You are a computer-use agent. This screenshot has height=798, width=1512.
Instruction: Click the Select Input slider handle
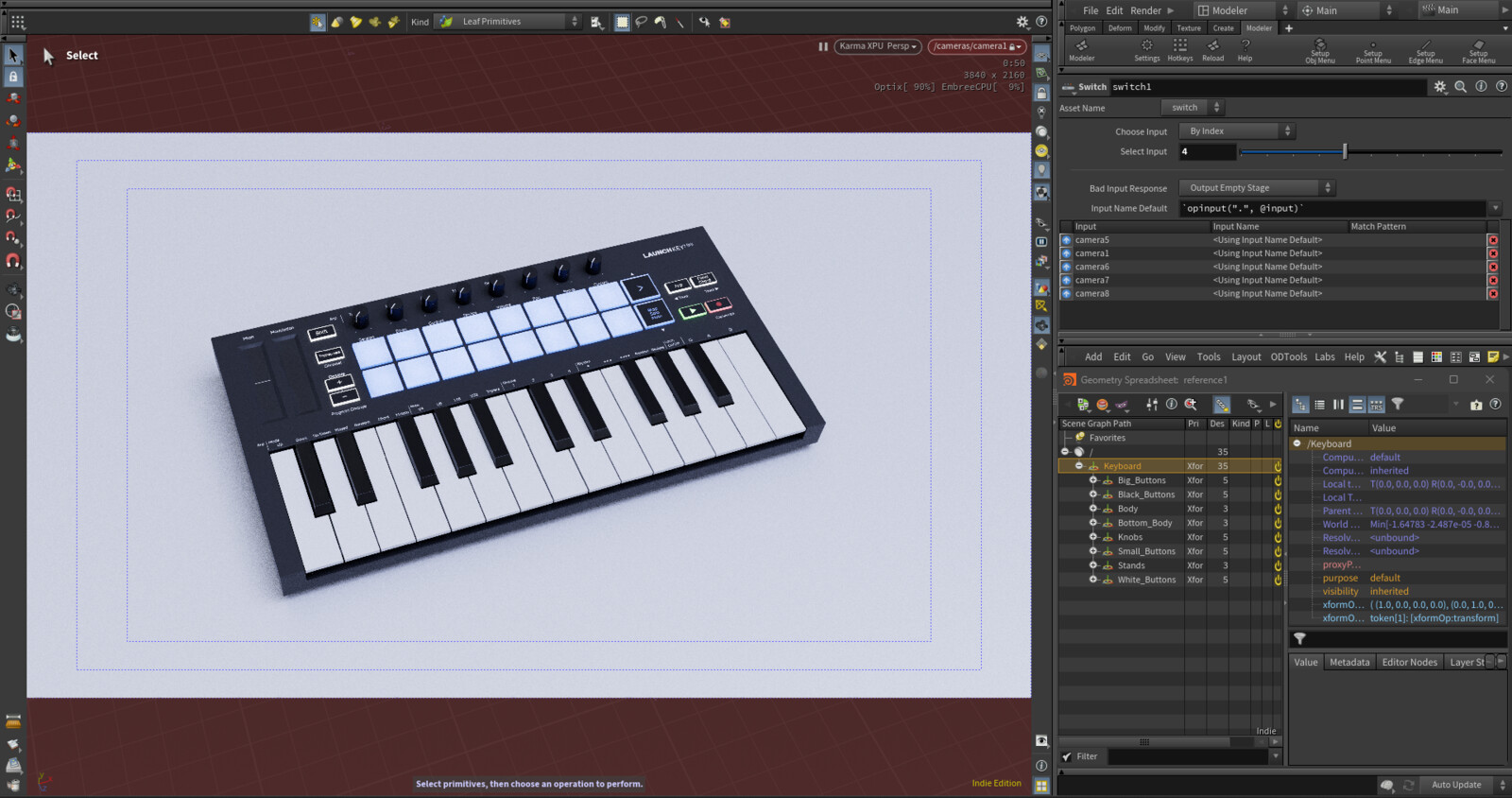click(1345, 151)
